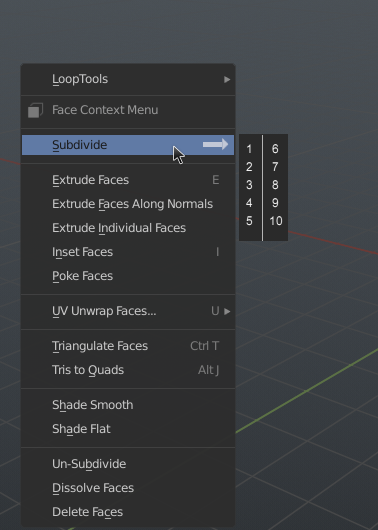Choose Subdivide from the context menu
Viewport: 378px width, 530px height.
coord(128,145)
